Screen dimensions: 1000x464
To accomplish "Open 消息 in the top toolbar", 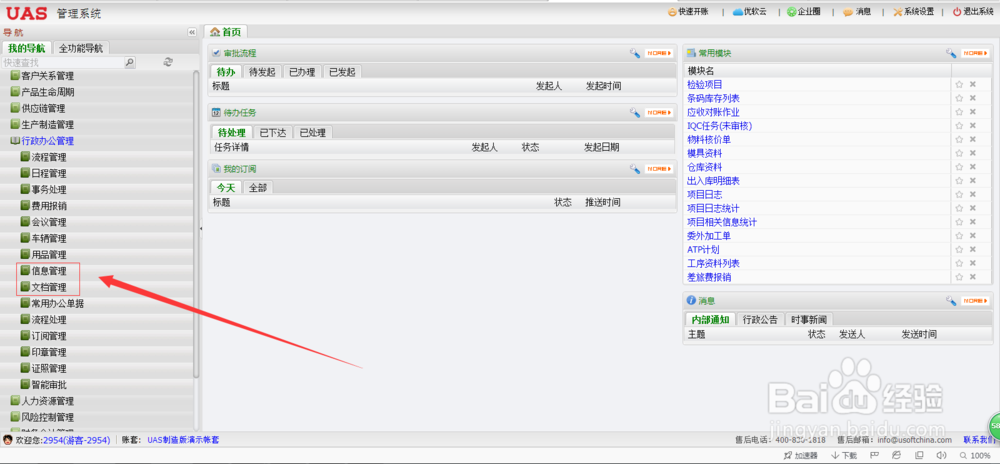I will (857, 12).
